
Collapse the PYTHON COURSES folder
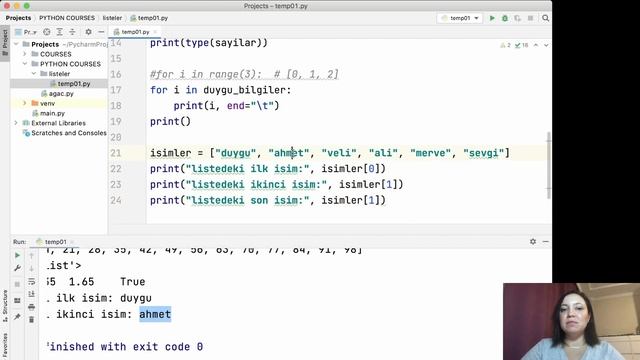tap(24, 64)
